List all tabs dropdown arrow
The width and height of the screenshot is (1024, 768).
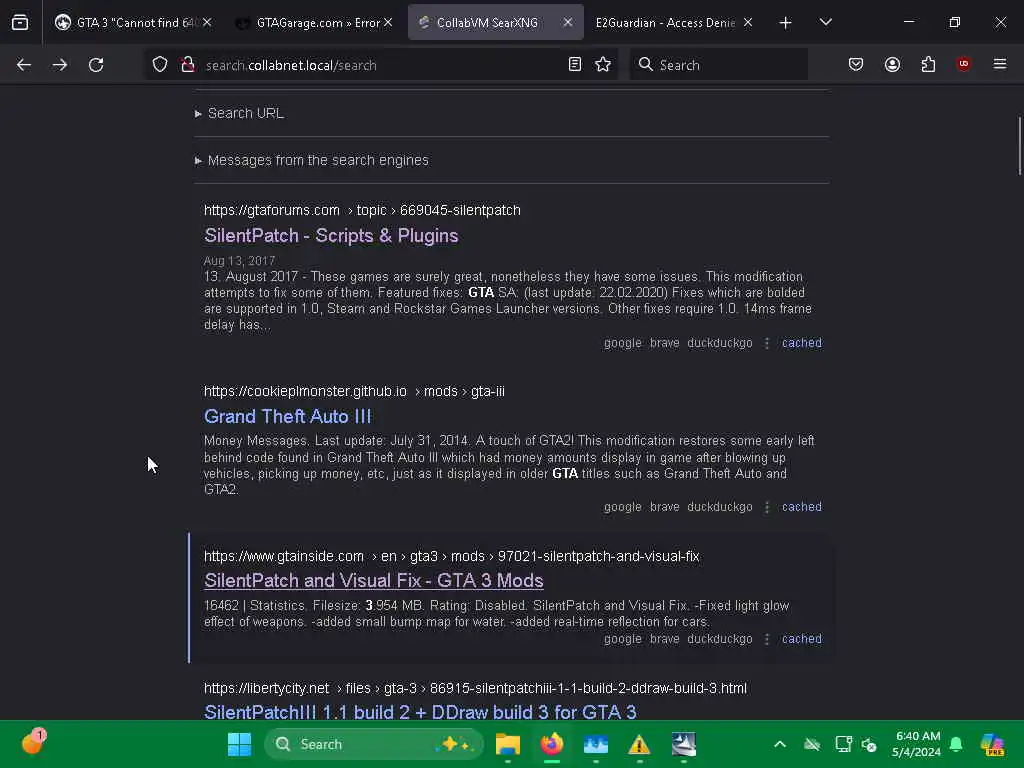(x=825, y=23)
